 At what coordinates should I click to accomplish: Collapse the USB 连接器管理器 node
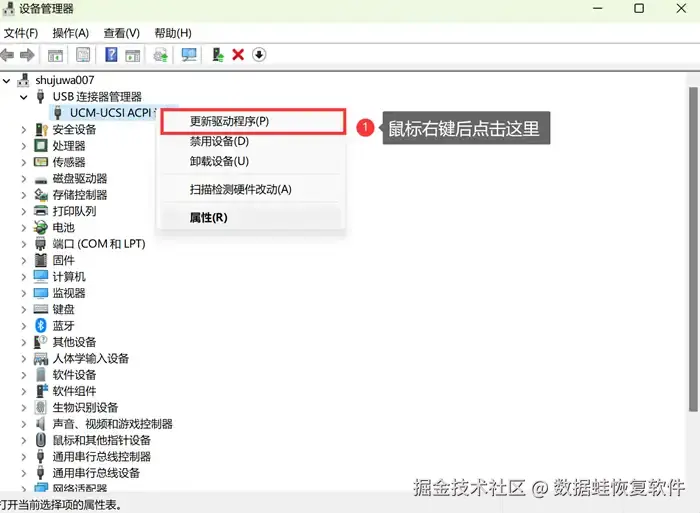[x=24, y=97]
